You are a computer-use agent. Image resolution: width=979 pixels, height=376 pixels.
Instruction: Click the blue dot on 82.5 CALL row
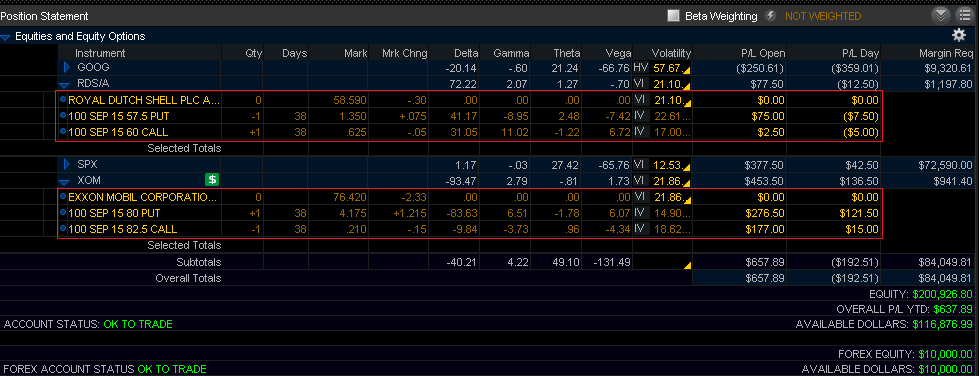click(x=62, y=229)
